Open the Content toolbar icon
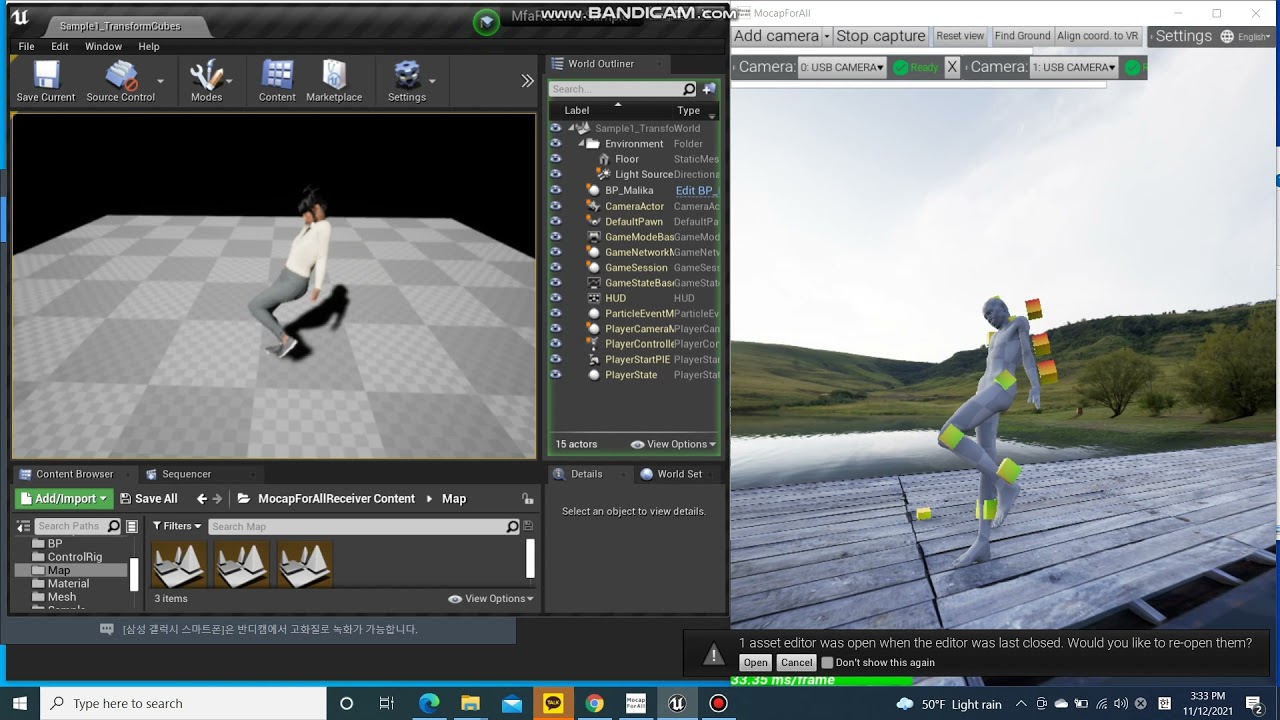 (x=277, y=82)
